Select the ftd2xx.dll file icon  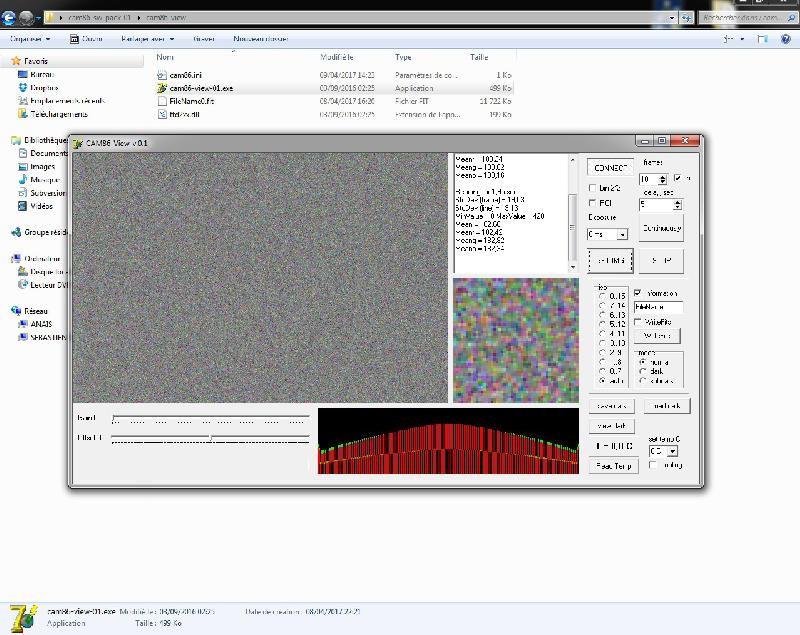tap(162, 114)
